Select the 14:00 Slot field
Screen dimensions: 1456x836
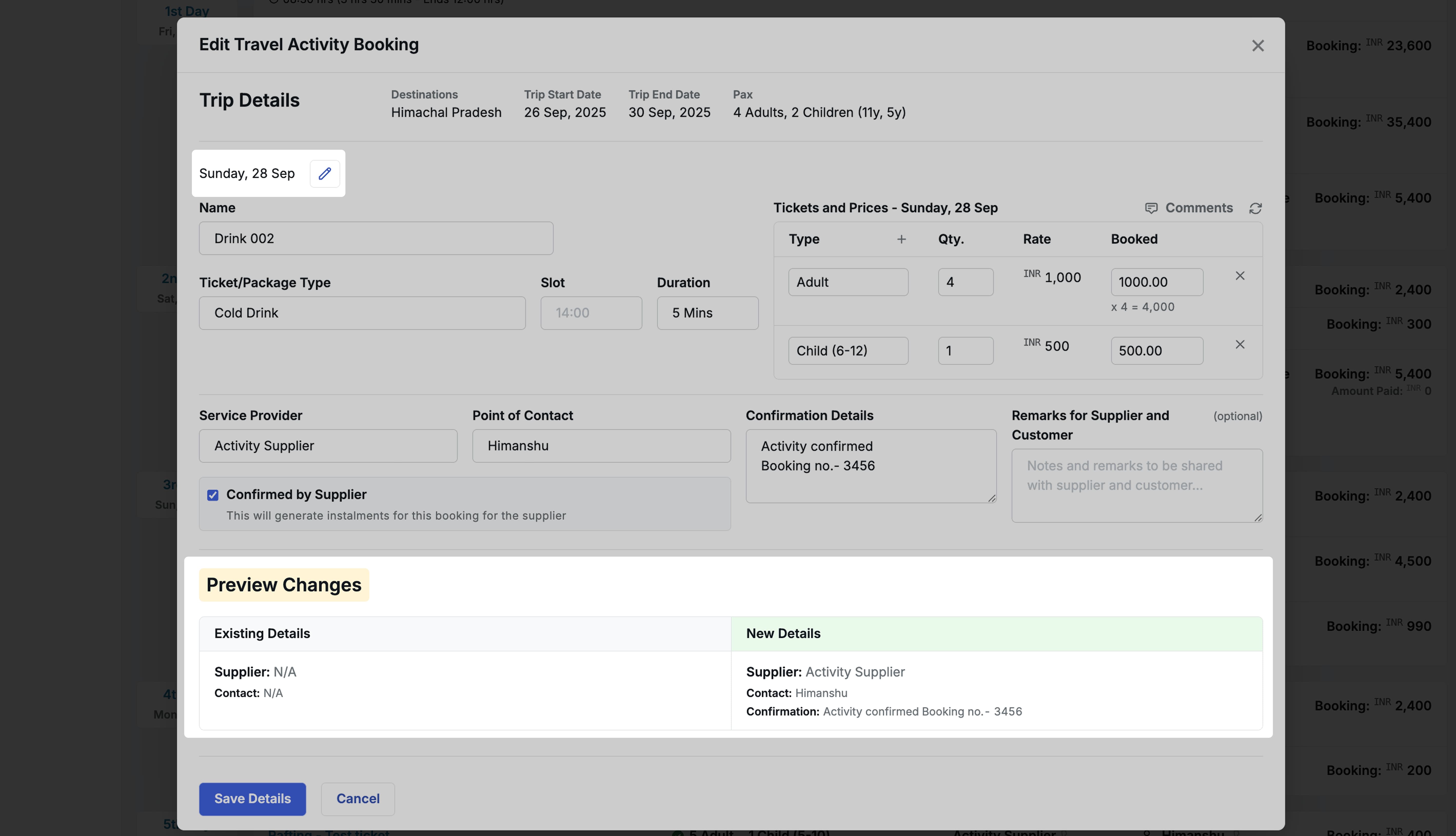591,313
